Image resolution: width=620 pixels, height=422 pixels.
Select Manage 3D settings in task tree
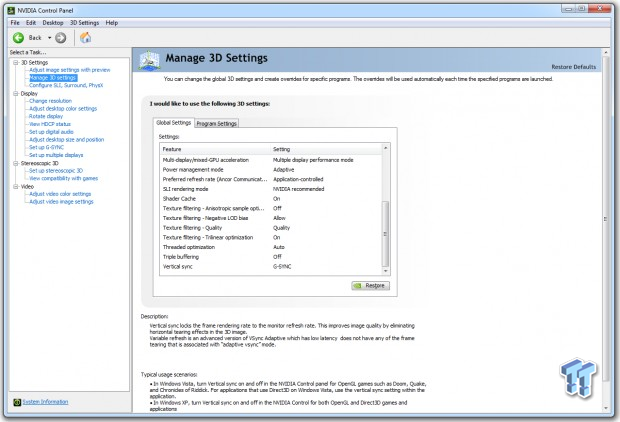53,78
